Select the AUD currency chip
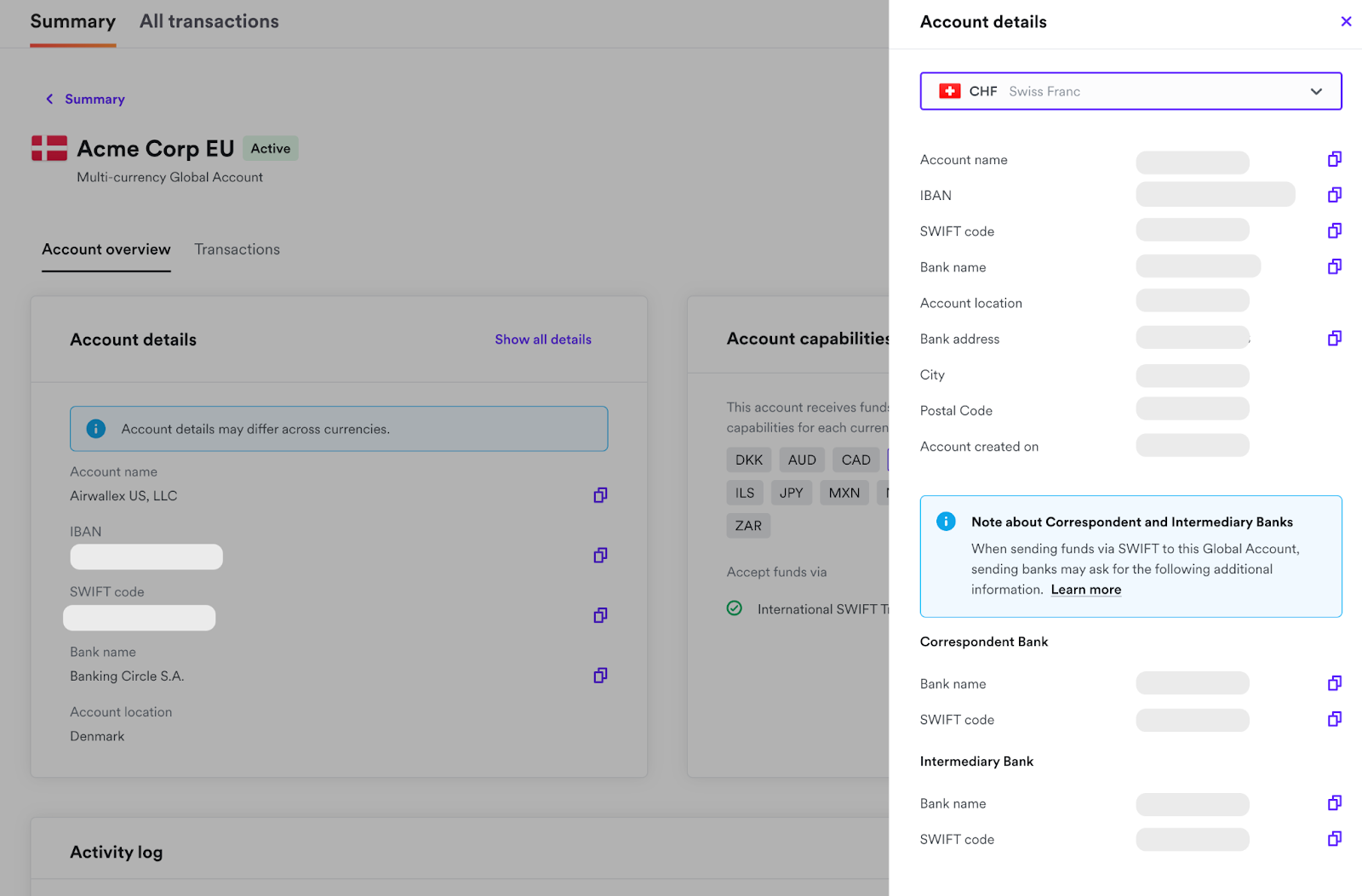Screen dimensions: 1362x896 (x=802, y=460)
